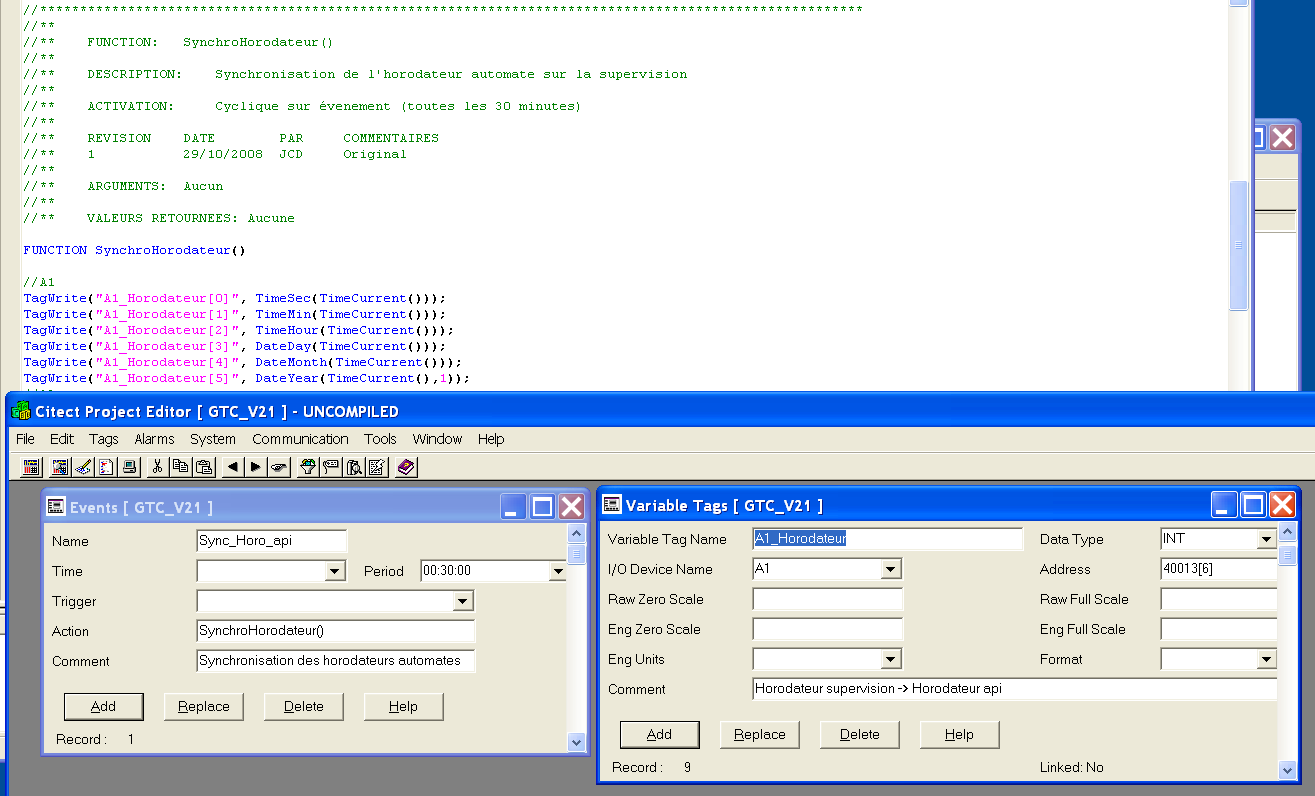Screen dimensions: 1315x796
Task: Open the Tags menu
Action: 103,439
